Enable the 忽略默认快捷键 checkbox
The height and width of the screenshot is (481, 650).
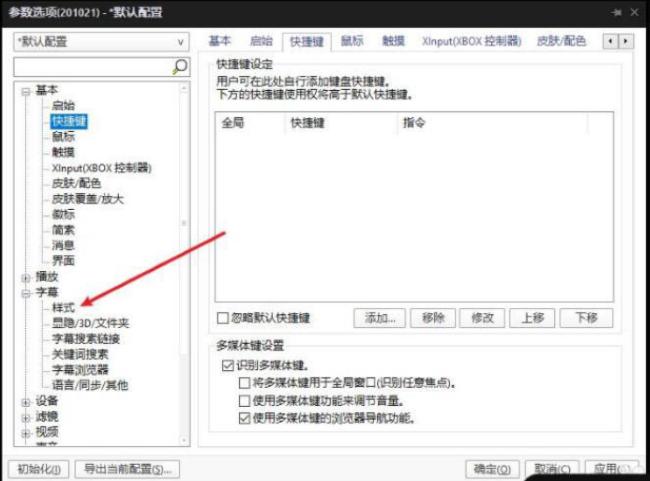tap(223, 318)
